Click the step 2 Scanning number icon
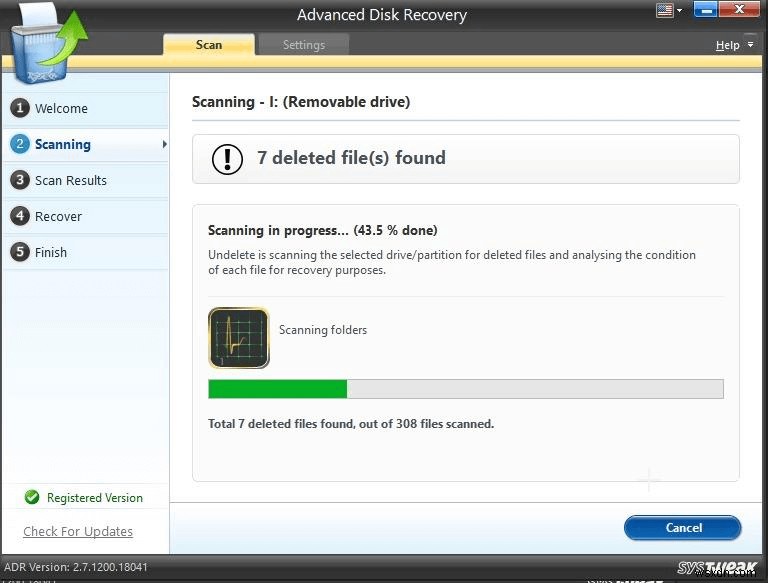The height and width of the screenshot is (583, 768). click(20, 144)
